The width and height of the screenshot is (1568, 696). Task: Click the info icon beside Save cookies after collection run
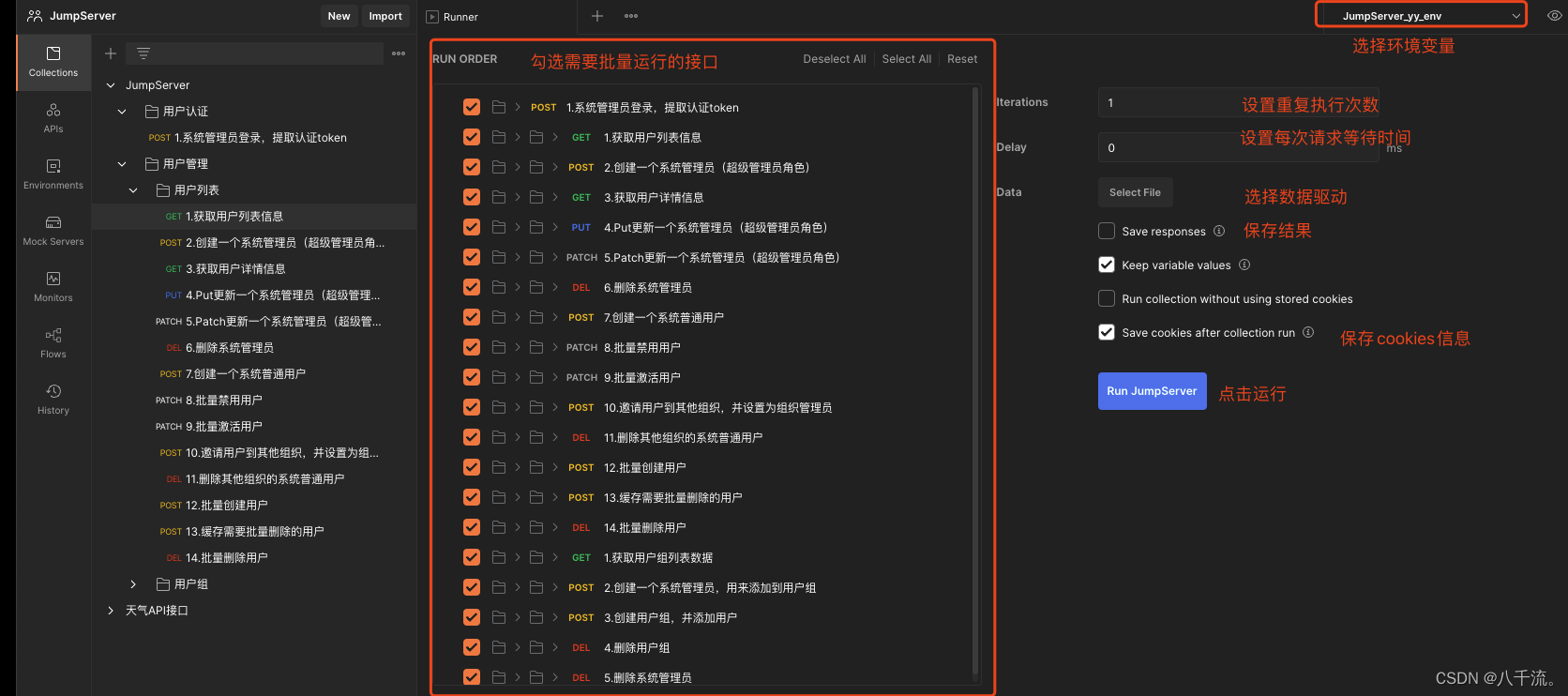(1308, 332)
